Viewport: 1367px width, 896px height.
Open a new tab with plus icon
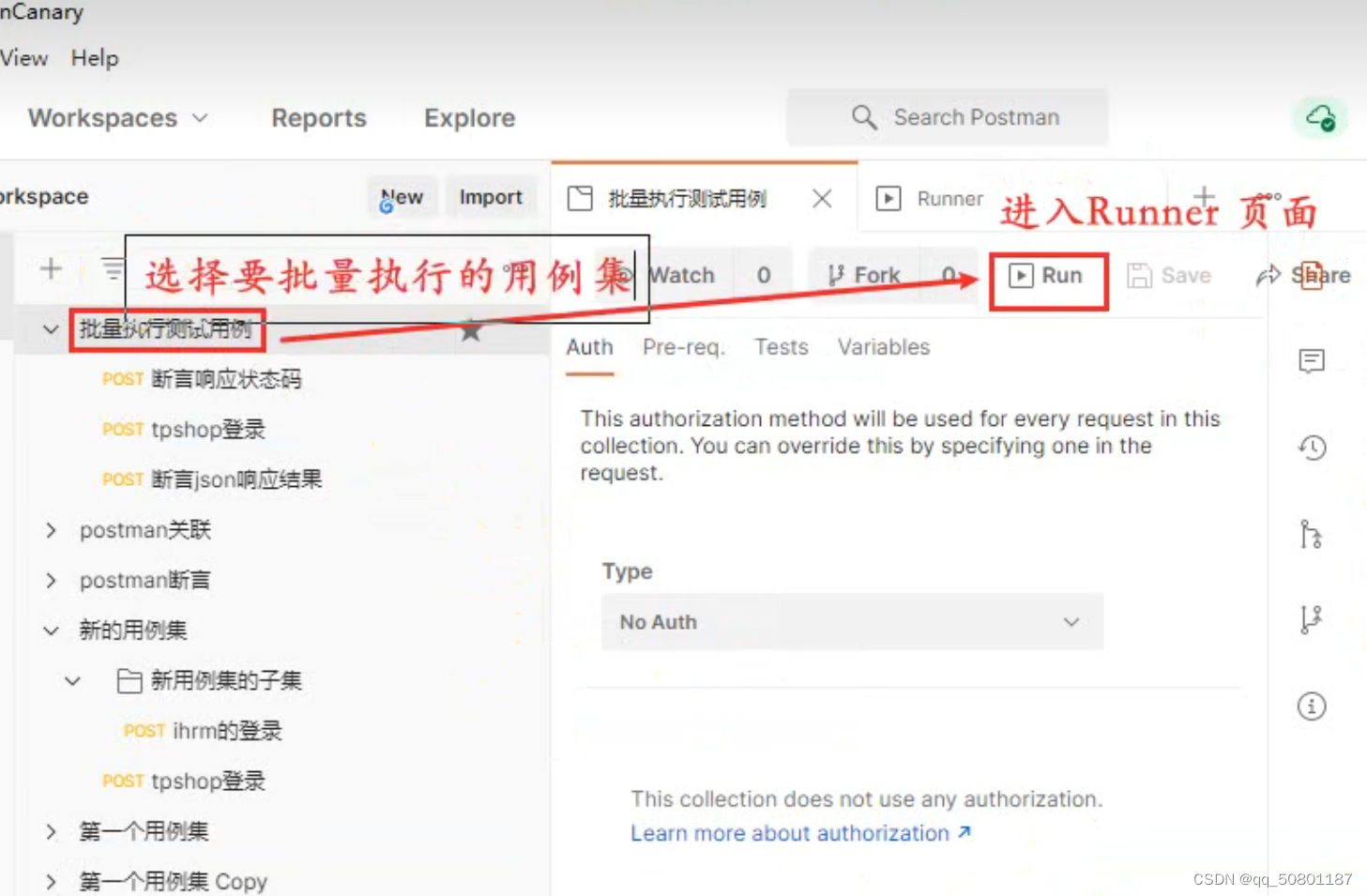pyautogui.click(x=1205, y=197)
